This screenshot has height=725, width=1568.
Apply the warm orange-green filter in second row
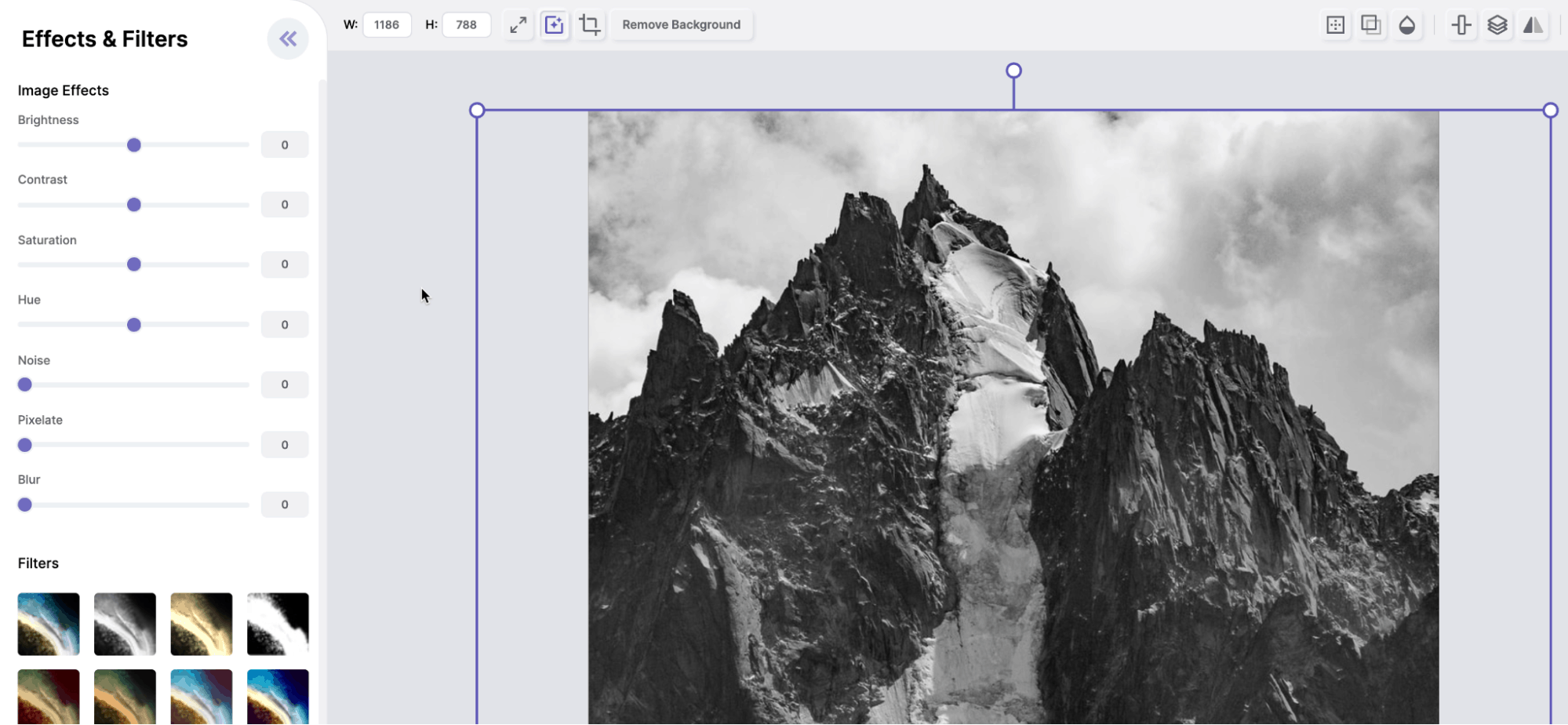click(125, 697)
